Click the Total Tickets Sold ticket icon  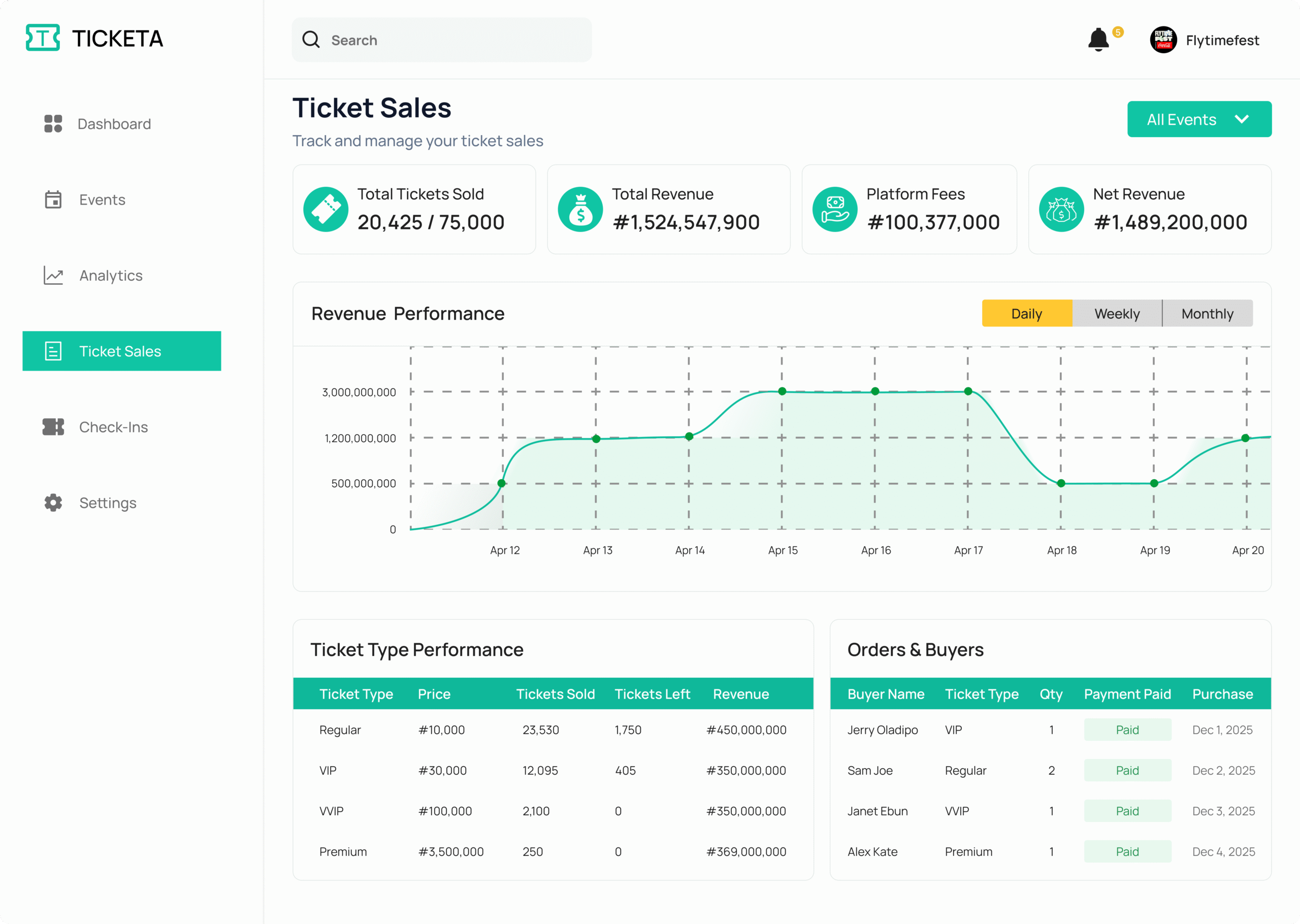pos(326,209)
